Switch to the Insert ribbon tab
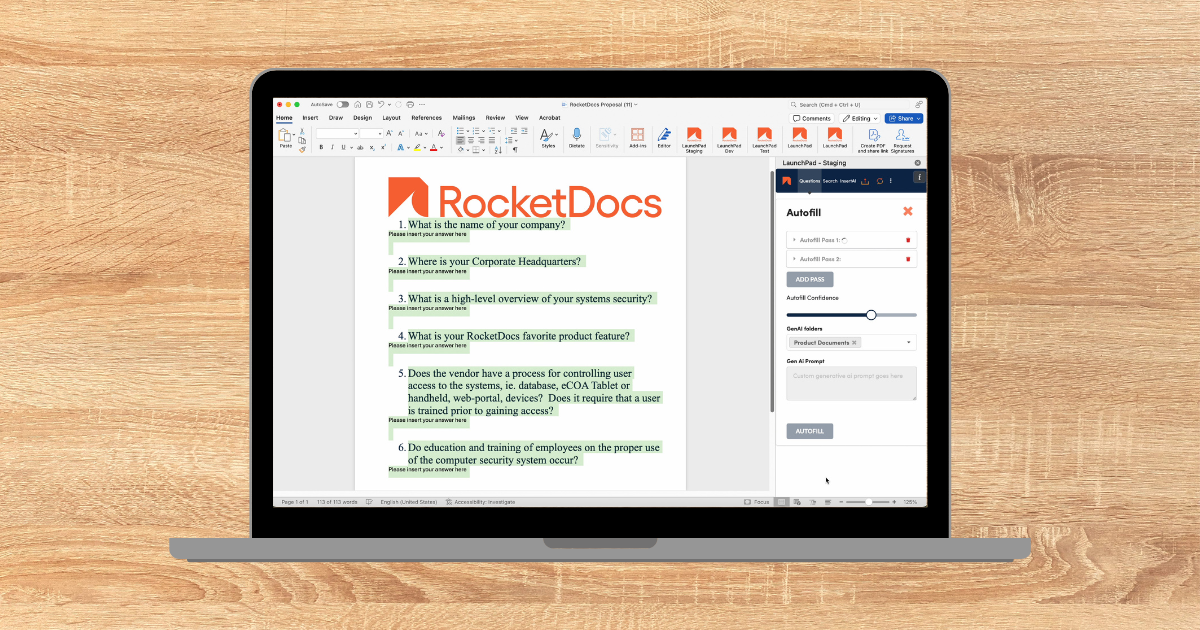 click(x=310, y=118)
